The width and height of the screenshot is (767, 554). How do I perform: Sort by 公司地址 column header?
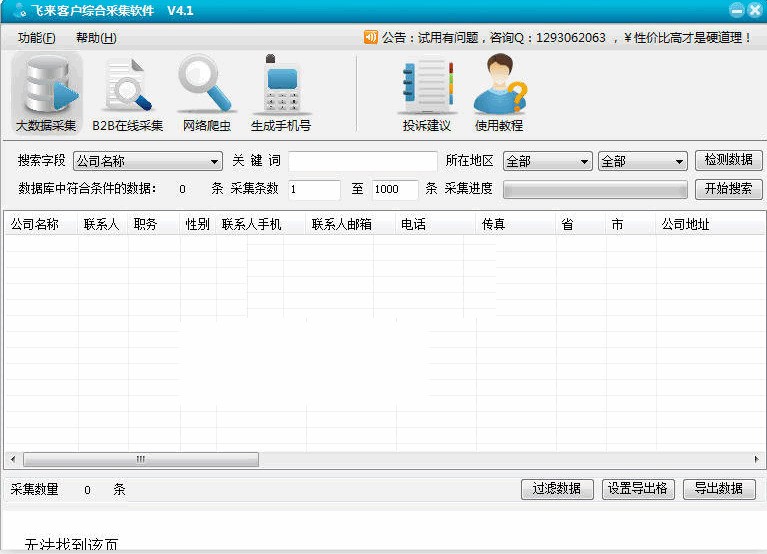tap(710, 224)
